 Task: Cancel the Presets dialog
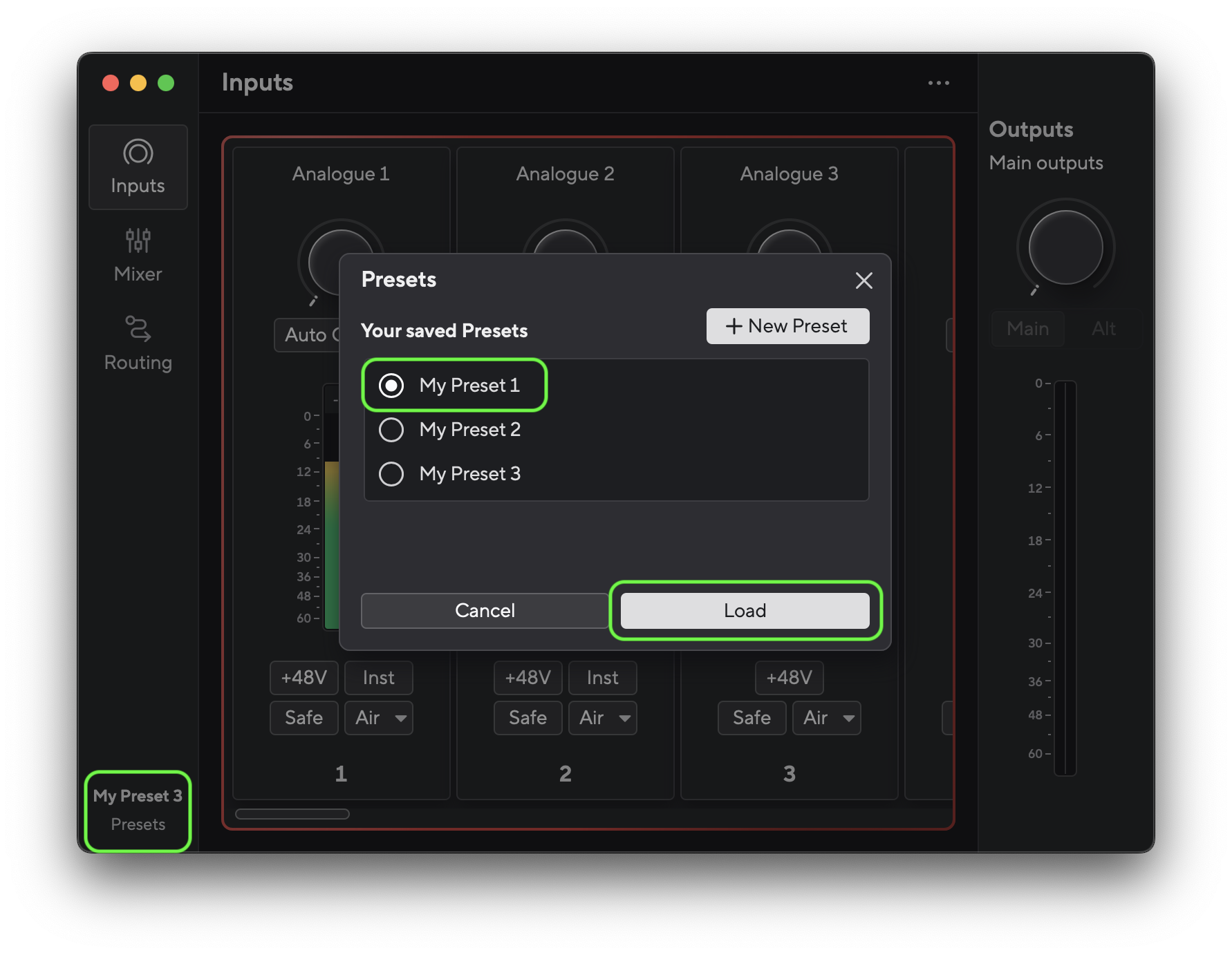pyautogui.click(x=484, y=610)
